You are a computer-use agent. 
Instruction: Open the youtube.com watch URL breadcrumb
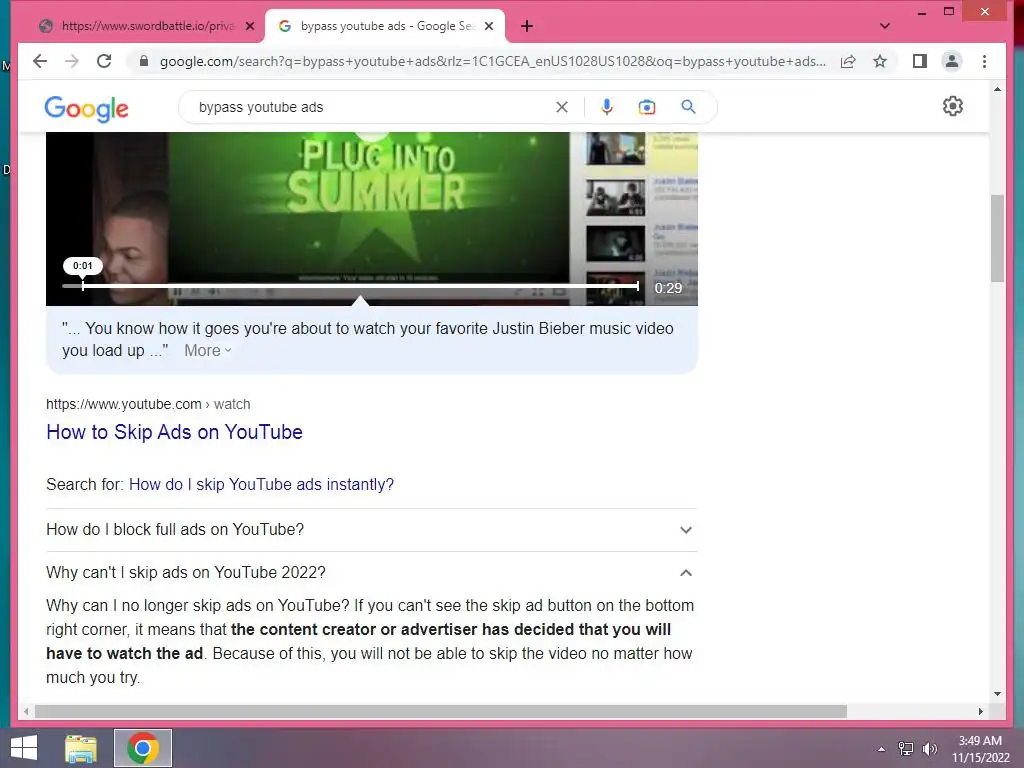tap(148, 404)
